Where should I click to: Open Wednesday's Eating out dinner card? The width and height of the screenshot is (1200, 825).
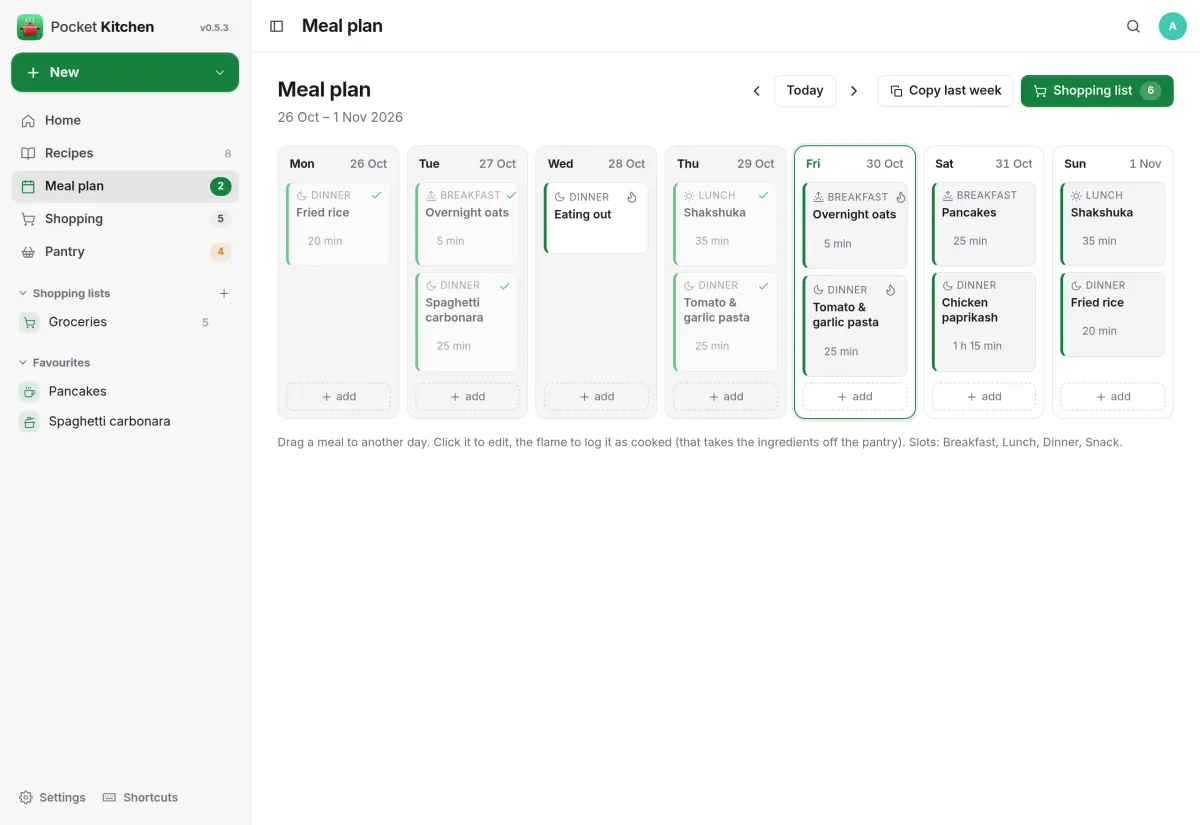click(x=596, y=217)
